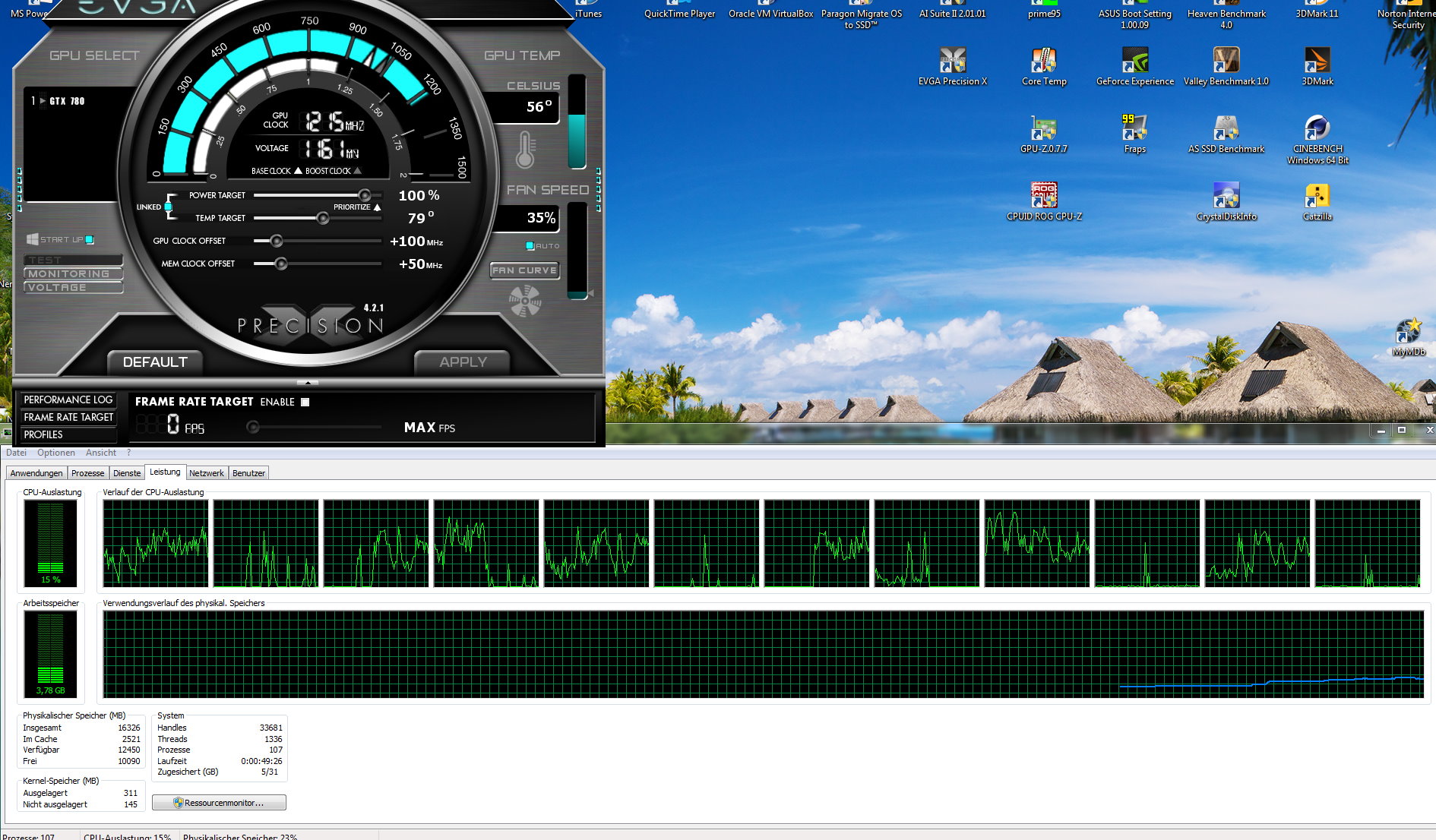This screenshot has height=840, width=1436.
Task: Click the Prioritize arrow for temp target
Action: [377, 207]
